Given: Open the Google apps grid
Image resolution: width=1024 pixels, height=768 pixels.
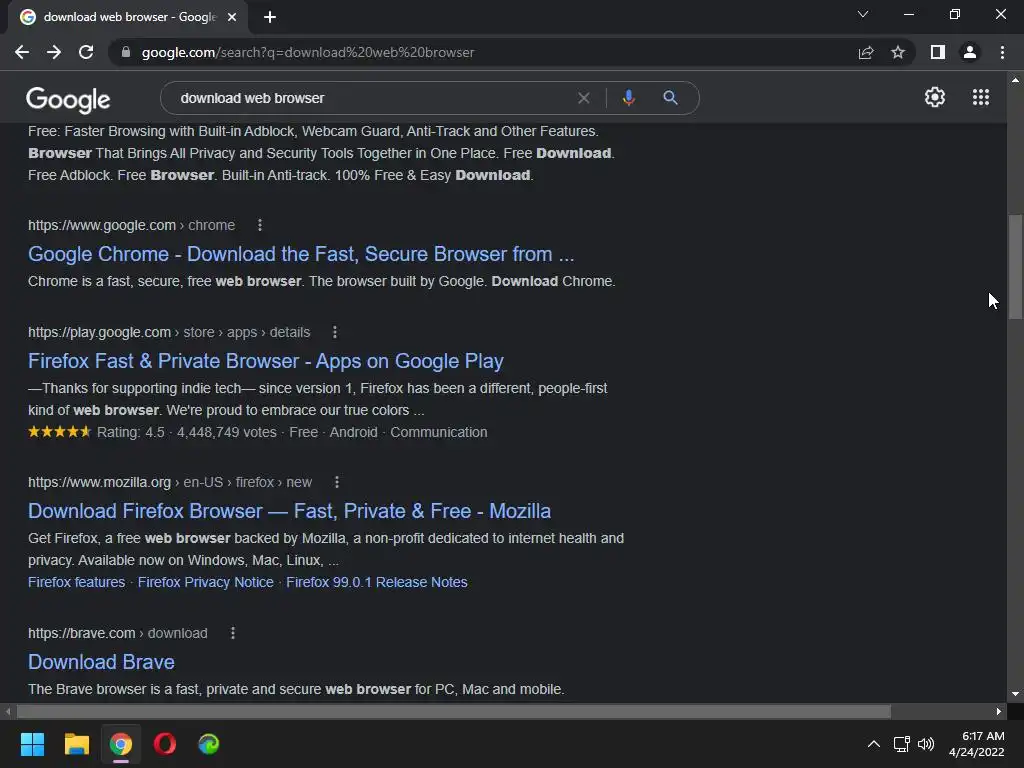Looking at the screenshot, I should coord(981,97).
